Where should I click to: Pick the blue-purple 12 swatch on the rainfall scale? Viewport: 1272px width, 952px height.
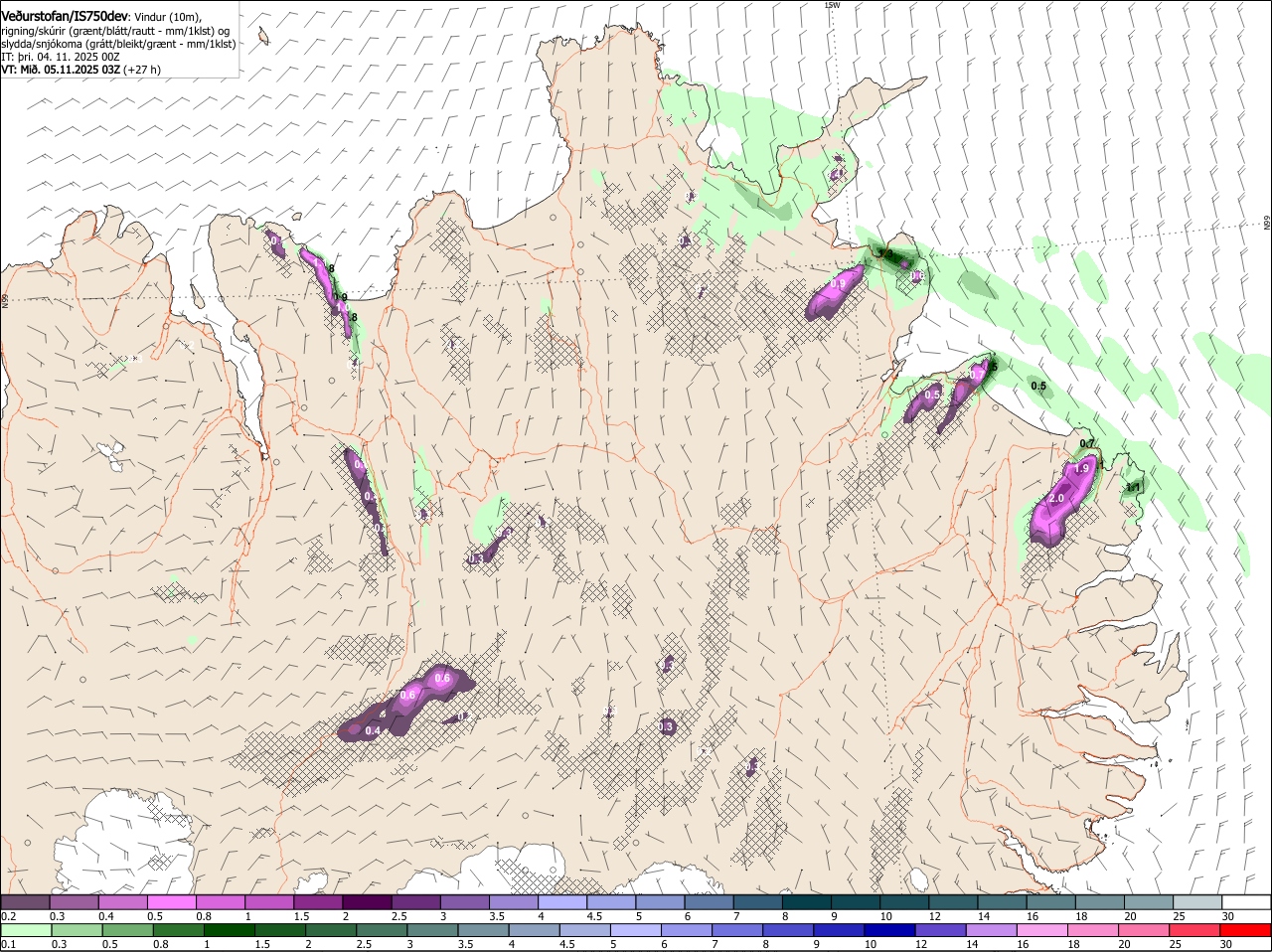click(x=939, y=930)
